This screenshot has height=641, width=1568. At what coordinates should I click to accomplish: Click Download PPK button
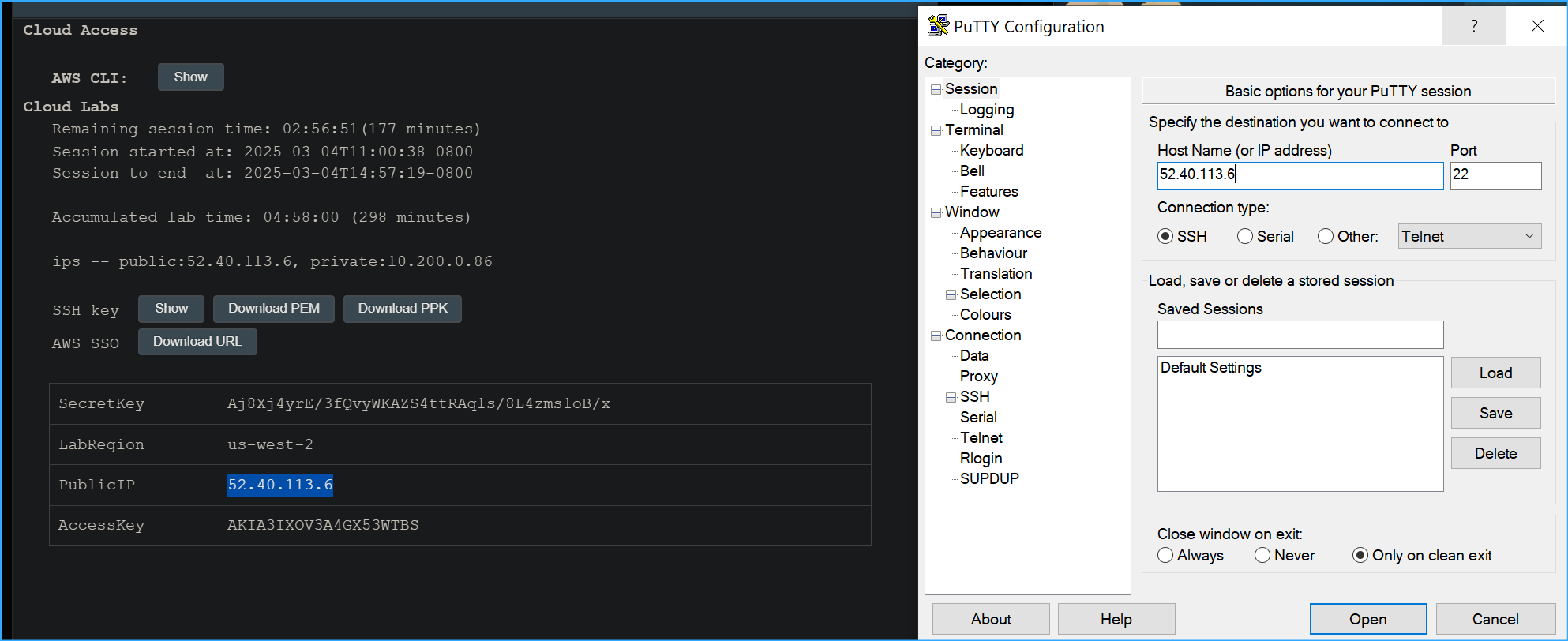403,309
